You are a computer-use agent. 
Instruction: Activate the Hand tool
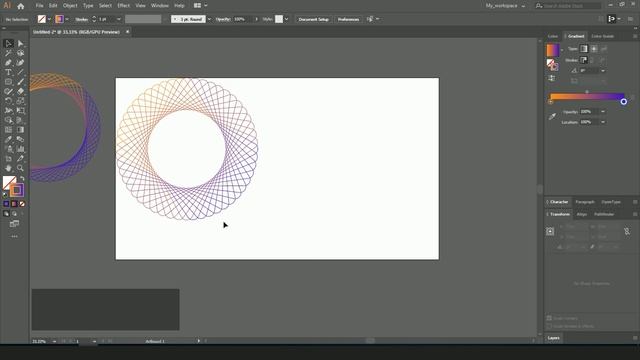[x=8, y=168]
